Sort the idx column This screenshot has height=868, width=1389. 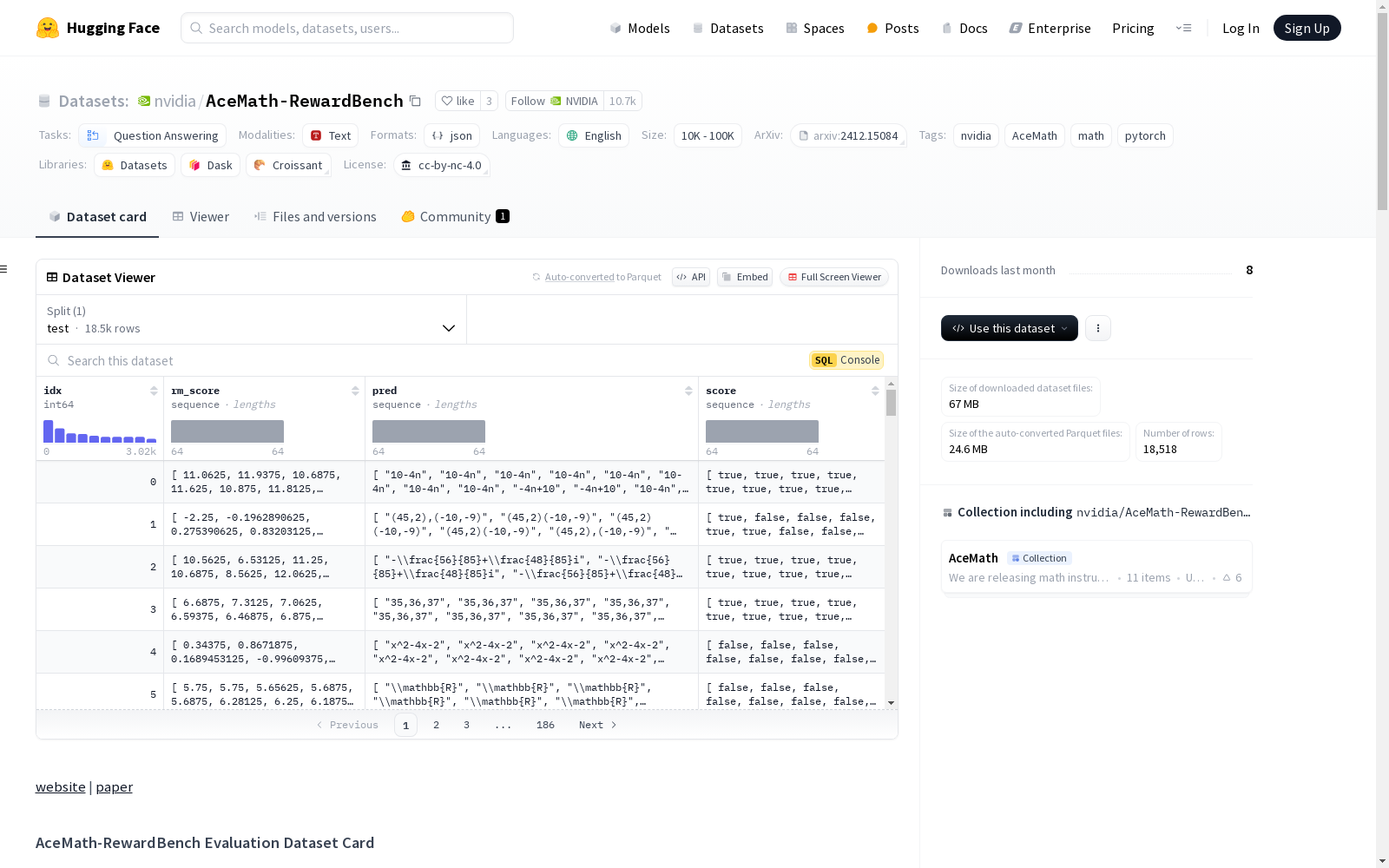[154, 391]
